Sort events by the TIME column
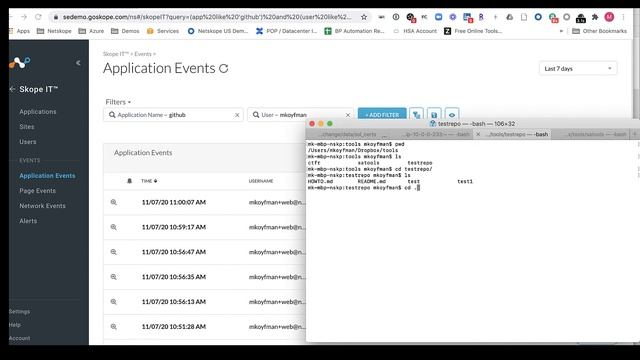The height and width of the screenshot is (360, 640). click(149, 181)
